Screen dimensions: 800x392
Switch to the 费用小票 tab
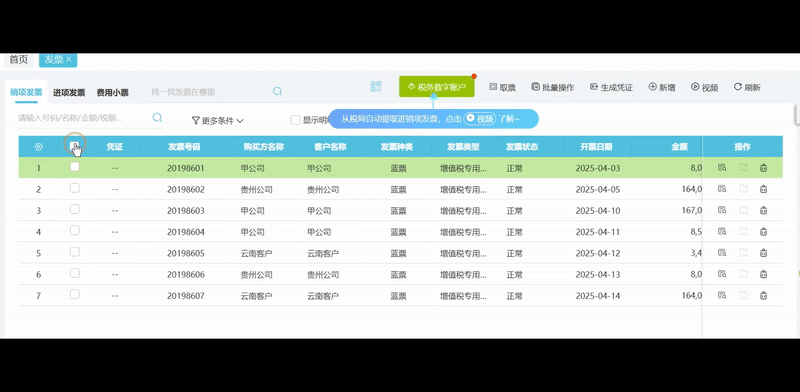click(113, 93)
